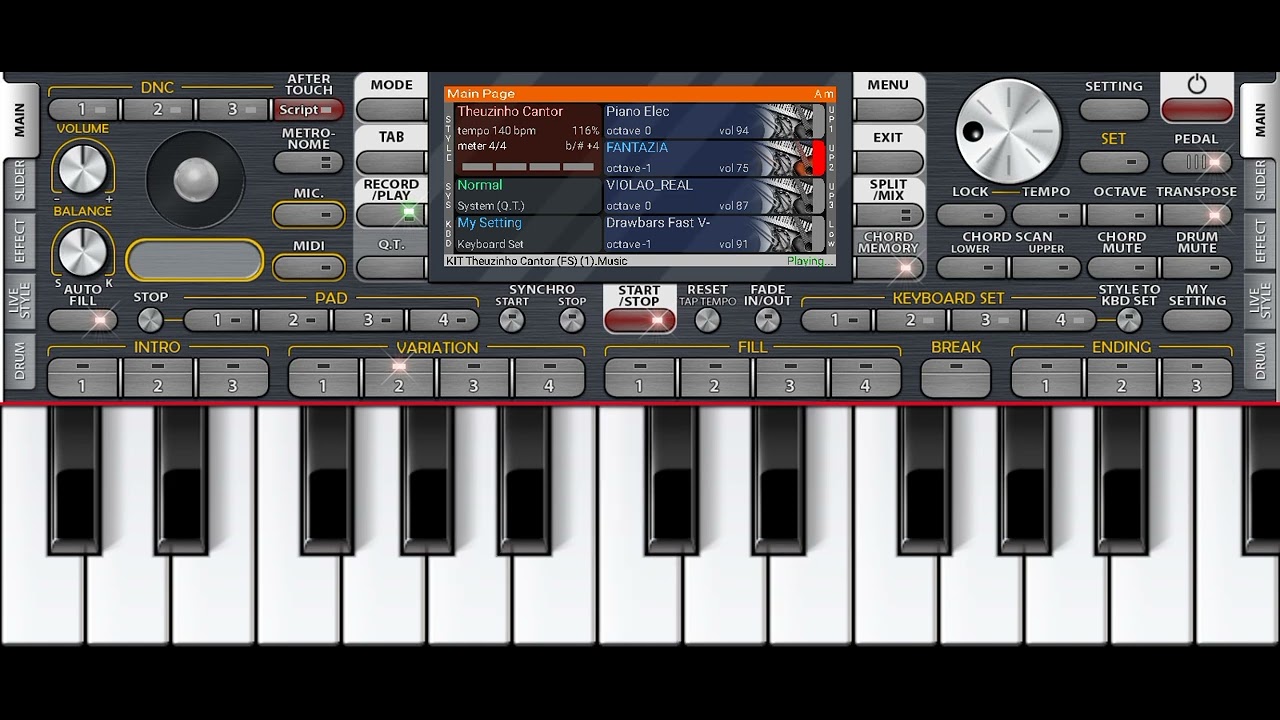This screenshot has height=720, width=1280.
Task: Toggle the CHORD MUTE button
Action: (x=1121, y=267)
